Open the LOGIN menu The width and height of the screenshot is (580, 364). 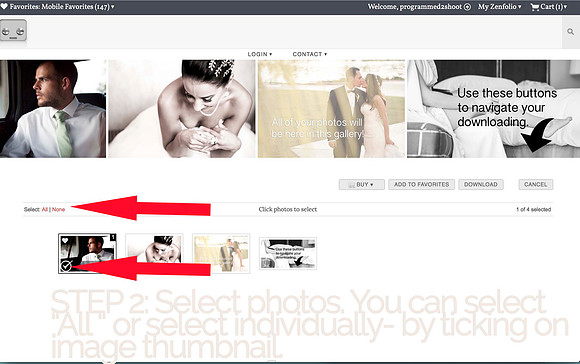click(260, 54)
